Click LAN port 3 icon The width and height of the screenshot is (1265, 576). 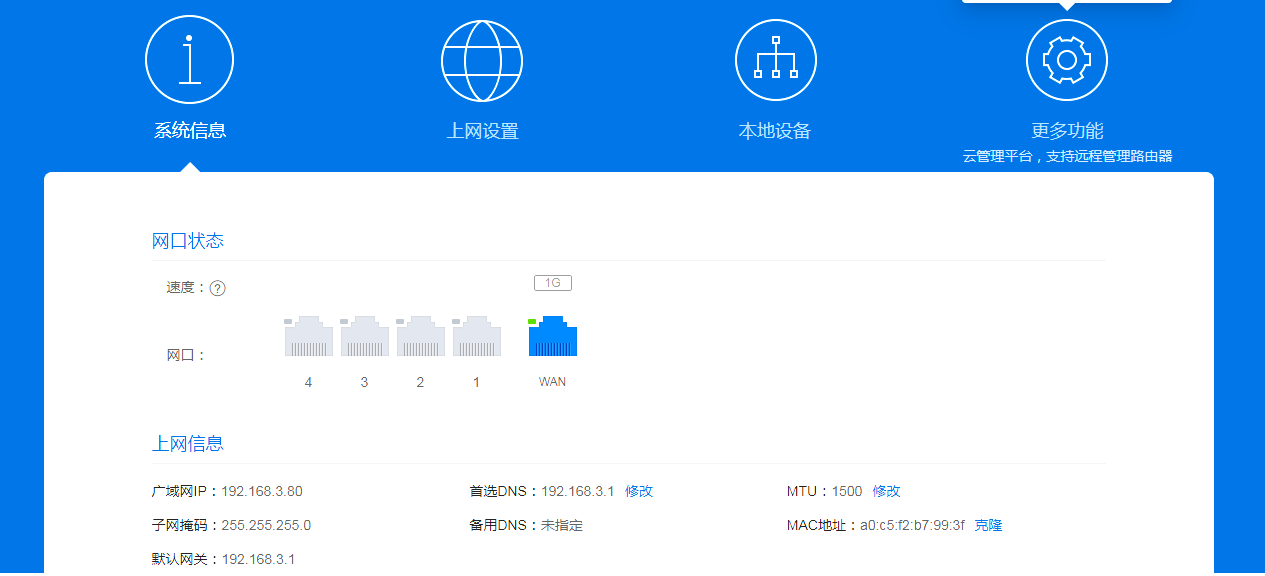364,337
